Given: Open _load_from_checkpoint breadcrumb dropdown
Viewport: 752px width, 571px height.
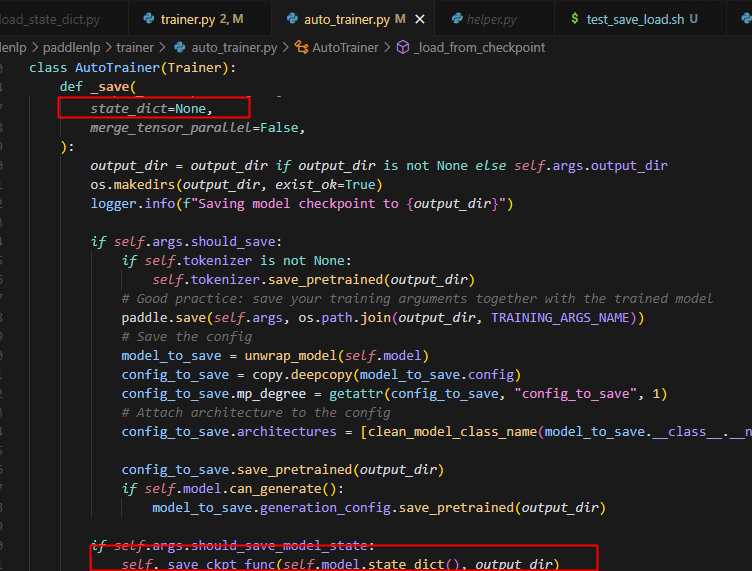Looking at the screenshot, I should click(x=480, y=47).
